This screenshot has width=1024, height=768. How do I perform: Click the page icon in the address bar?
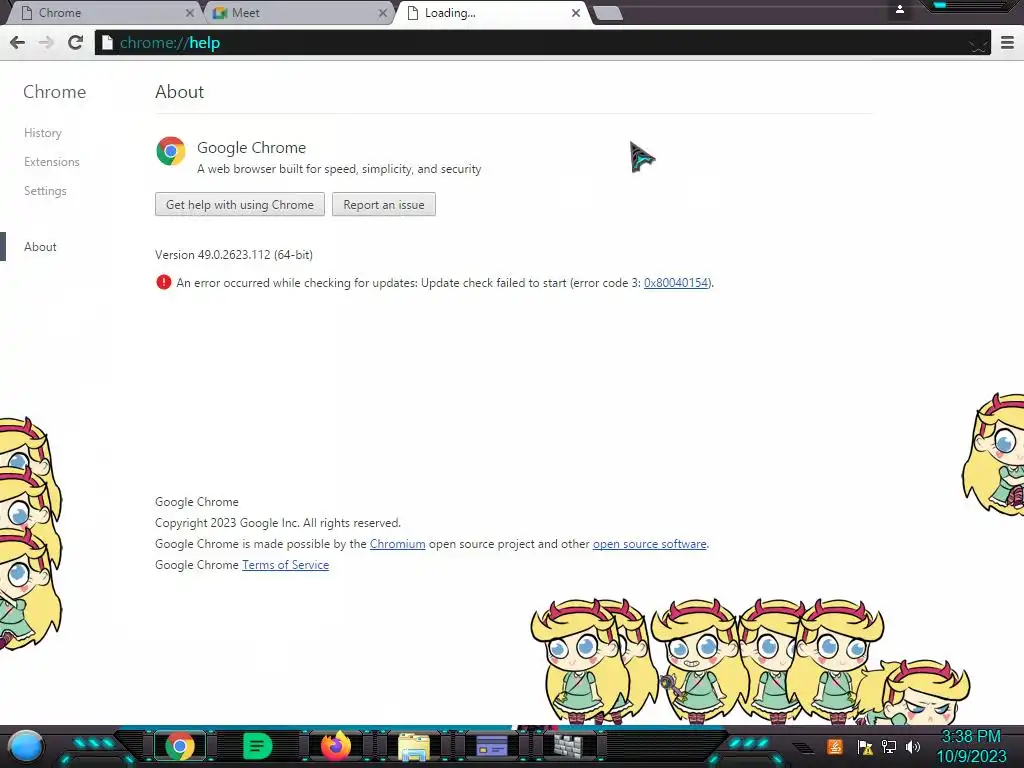pyautogui.click(x=108, y=42)
